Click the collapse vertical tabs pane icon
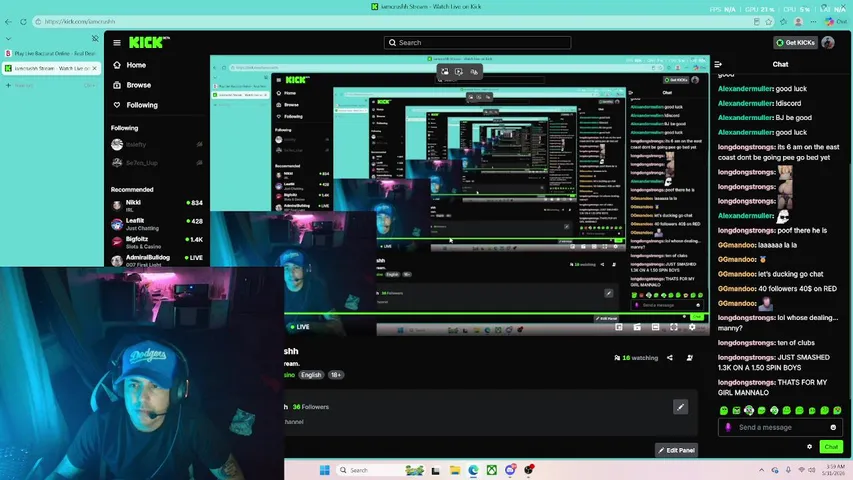 pos(95,39)
